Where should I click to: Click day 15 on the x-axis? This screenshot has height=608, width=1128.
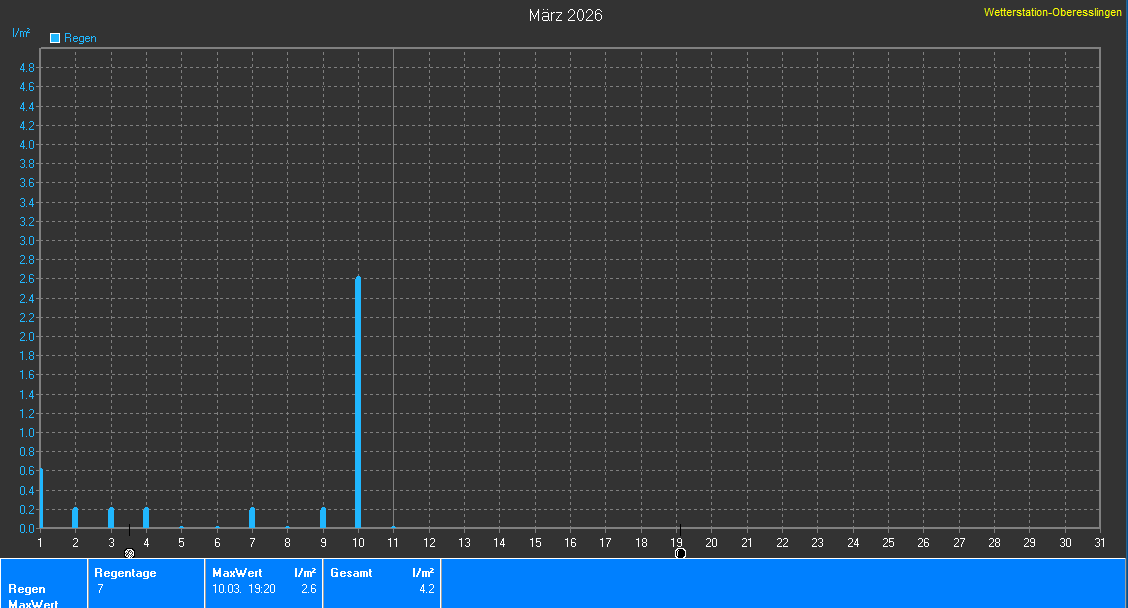pyautogui.click(x=535, y=542)
